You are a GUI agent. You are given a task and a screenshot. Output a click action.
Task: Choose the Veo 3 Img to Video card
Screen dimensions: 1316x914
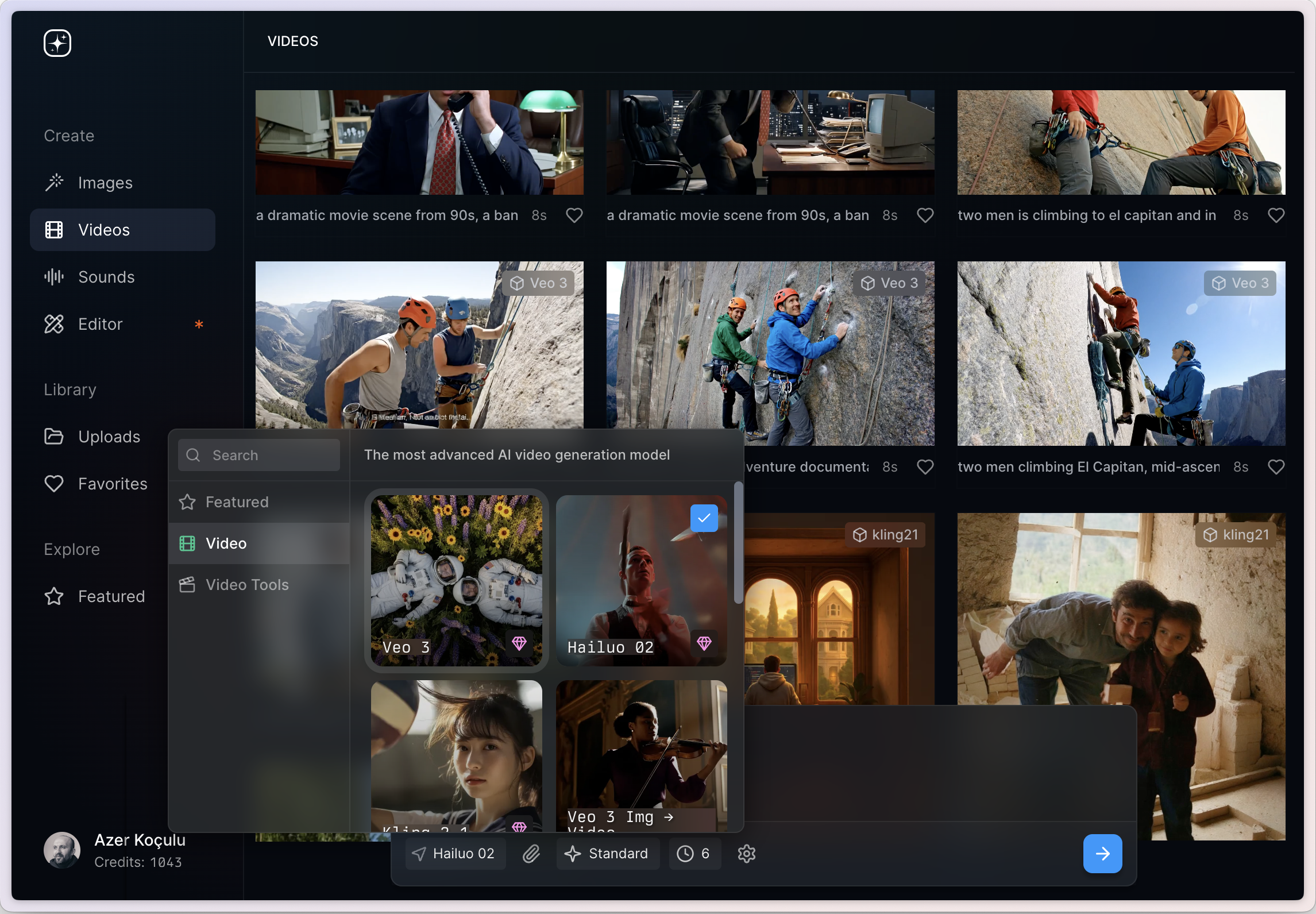[x=642, y=756]
